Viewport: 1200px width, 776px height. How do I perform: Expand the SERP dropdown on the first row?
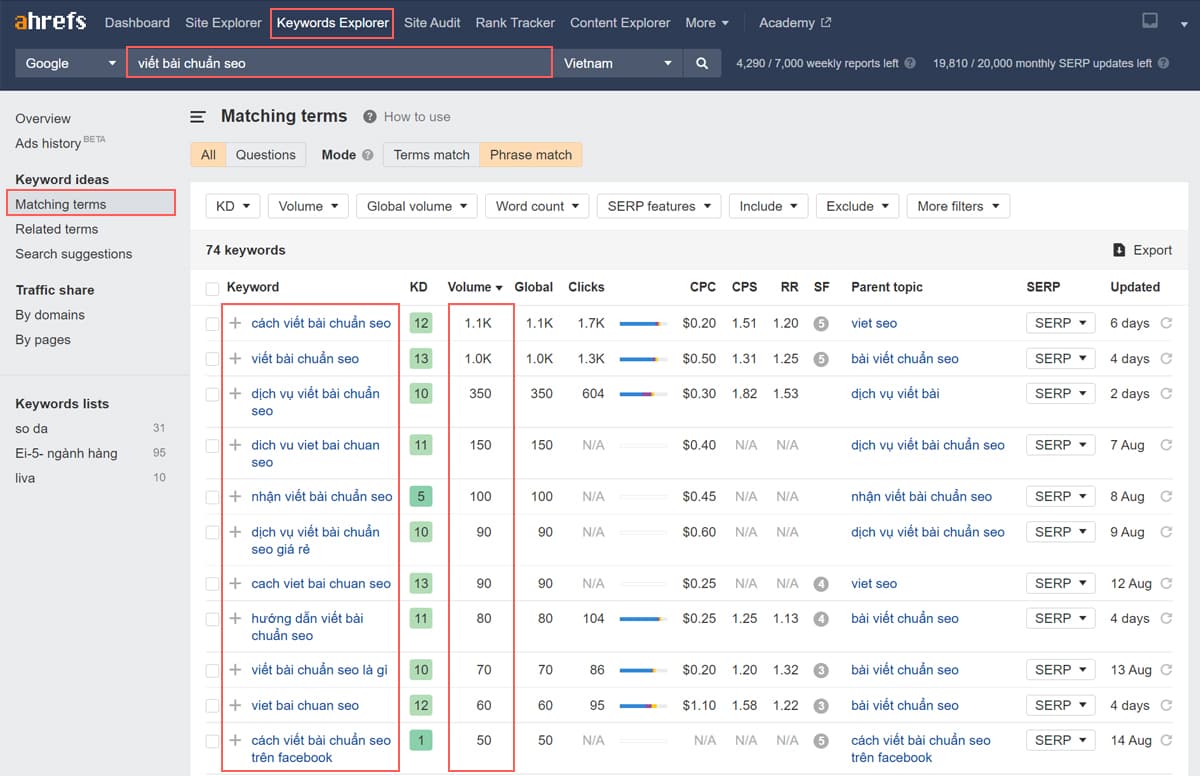coord(1059,323)
